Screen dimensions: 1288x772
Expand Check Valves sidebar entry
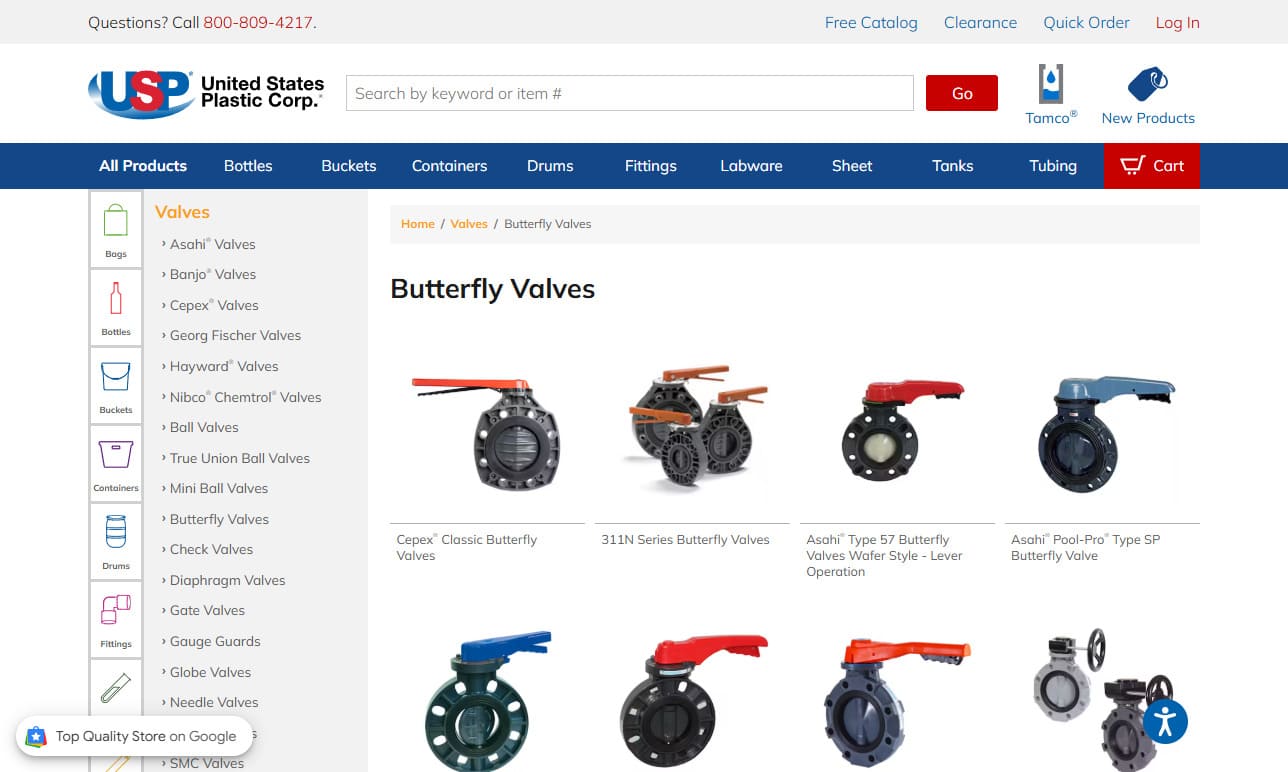[211, 549]
